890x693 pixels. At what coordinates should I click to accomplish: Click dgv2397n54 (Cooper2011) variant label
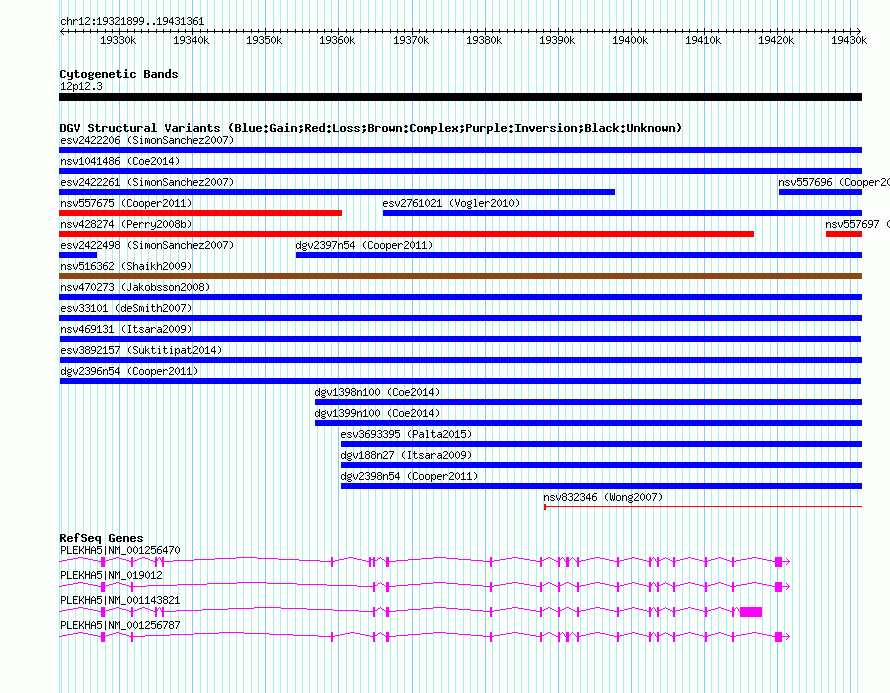click(x=364, y=245)
